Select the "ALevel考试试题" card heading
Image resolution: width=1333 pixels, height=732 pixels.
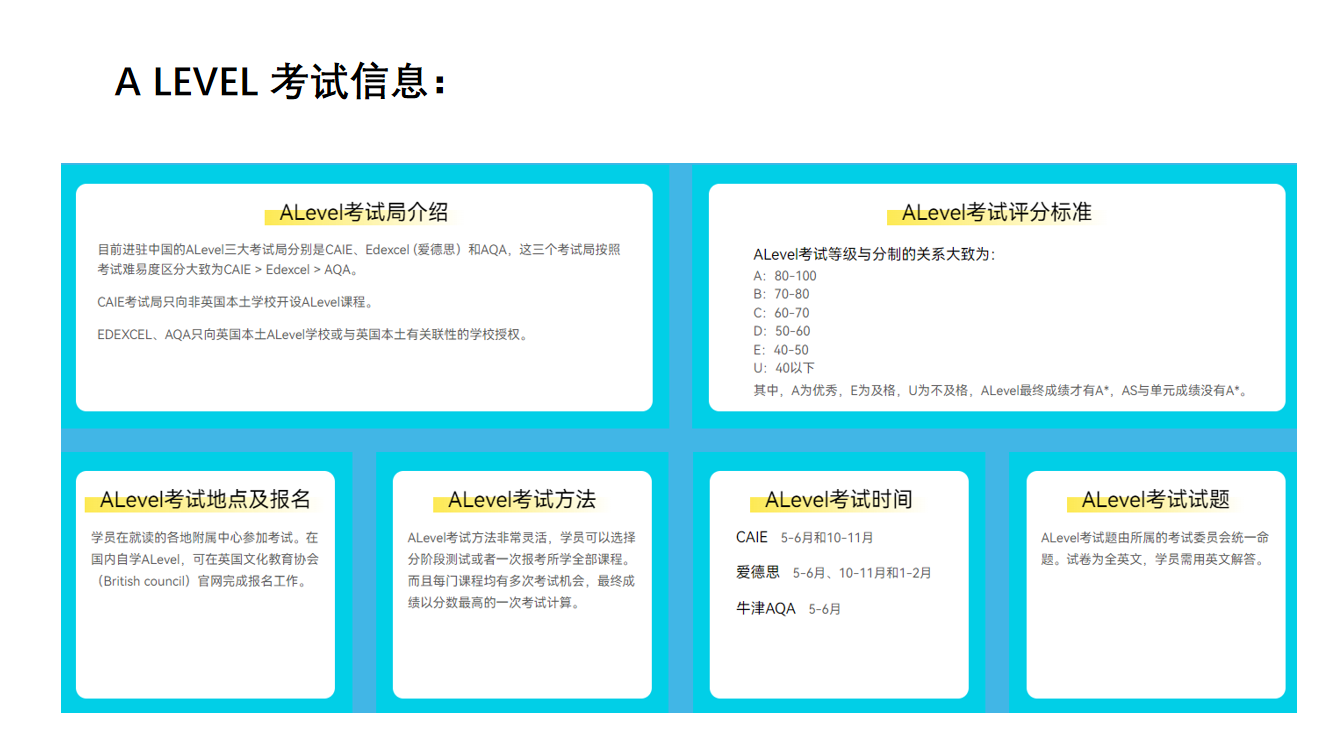[x=1155, y=500]
